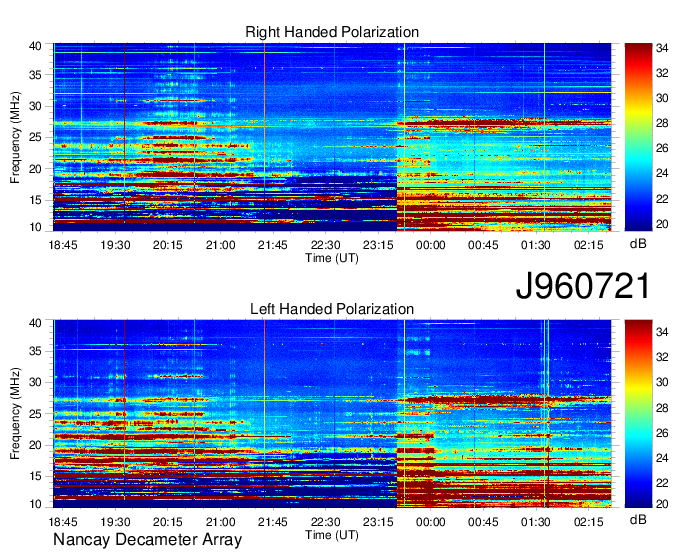
Task: Click the dB unit label of the Right Handed colorbar
Action: pyautogui.click(x=638, y=244)
